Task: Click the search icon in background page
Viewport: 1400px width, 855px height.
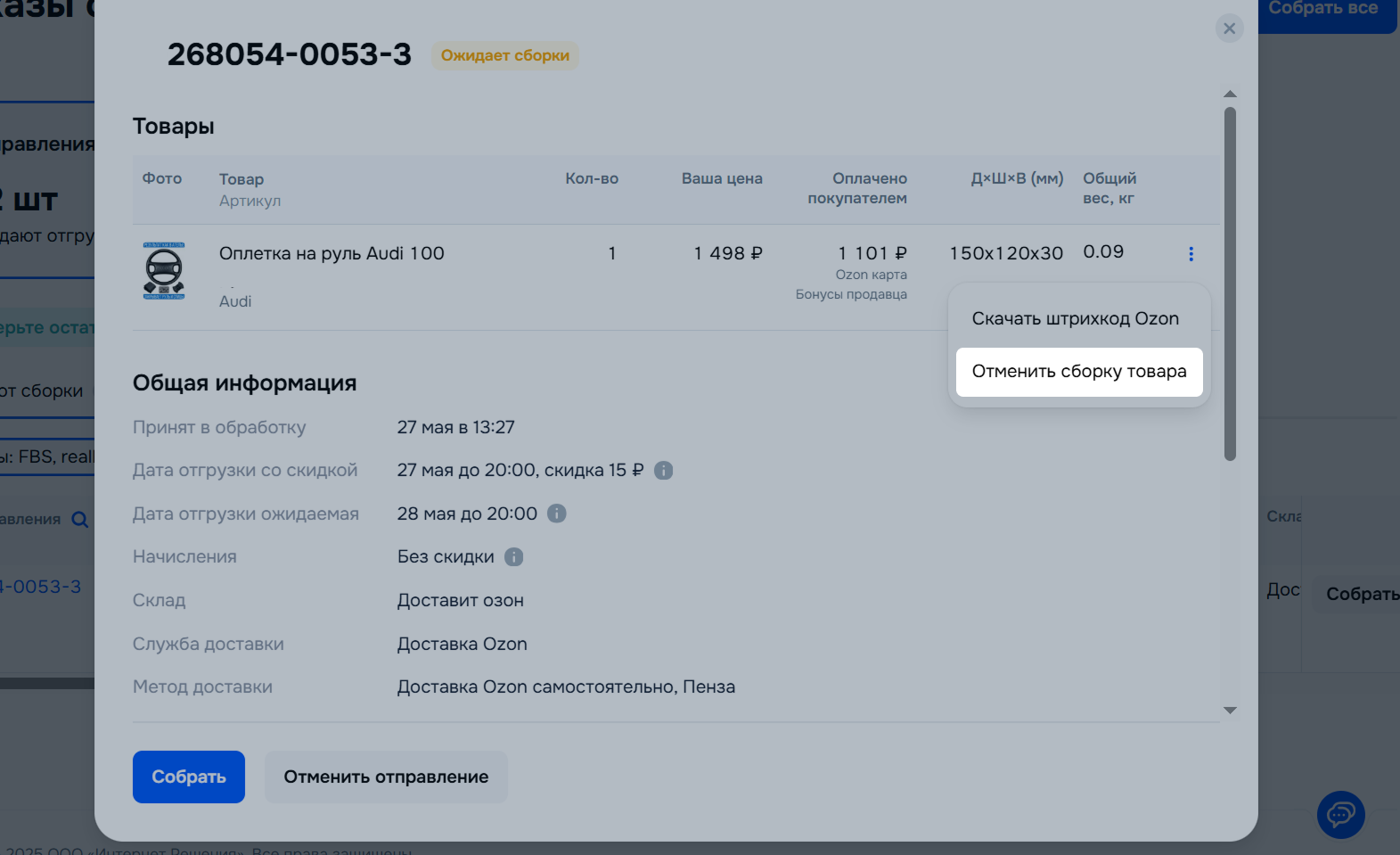Action: point(80,519)
